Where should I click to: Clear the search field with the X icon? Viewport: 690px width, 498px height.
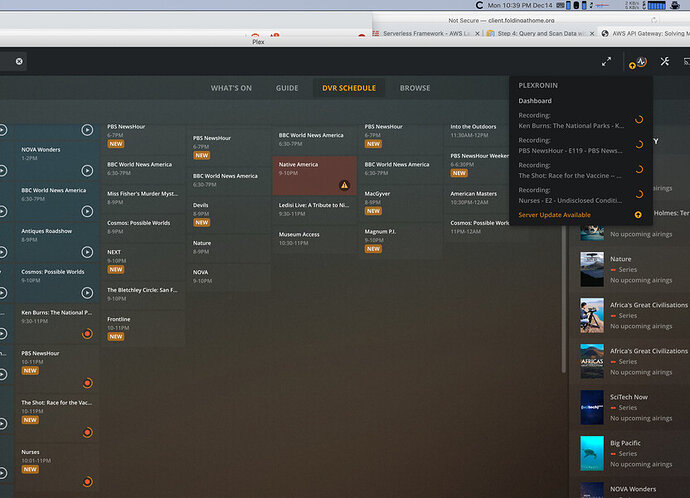tap(19, 61)
